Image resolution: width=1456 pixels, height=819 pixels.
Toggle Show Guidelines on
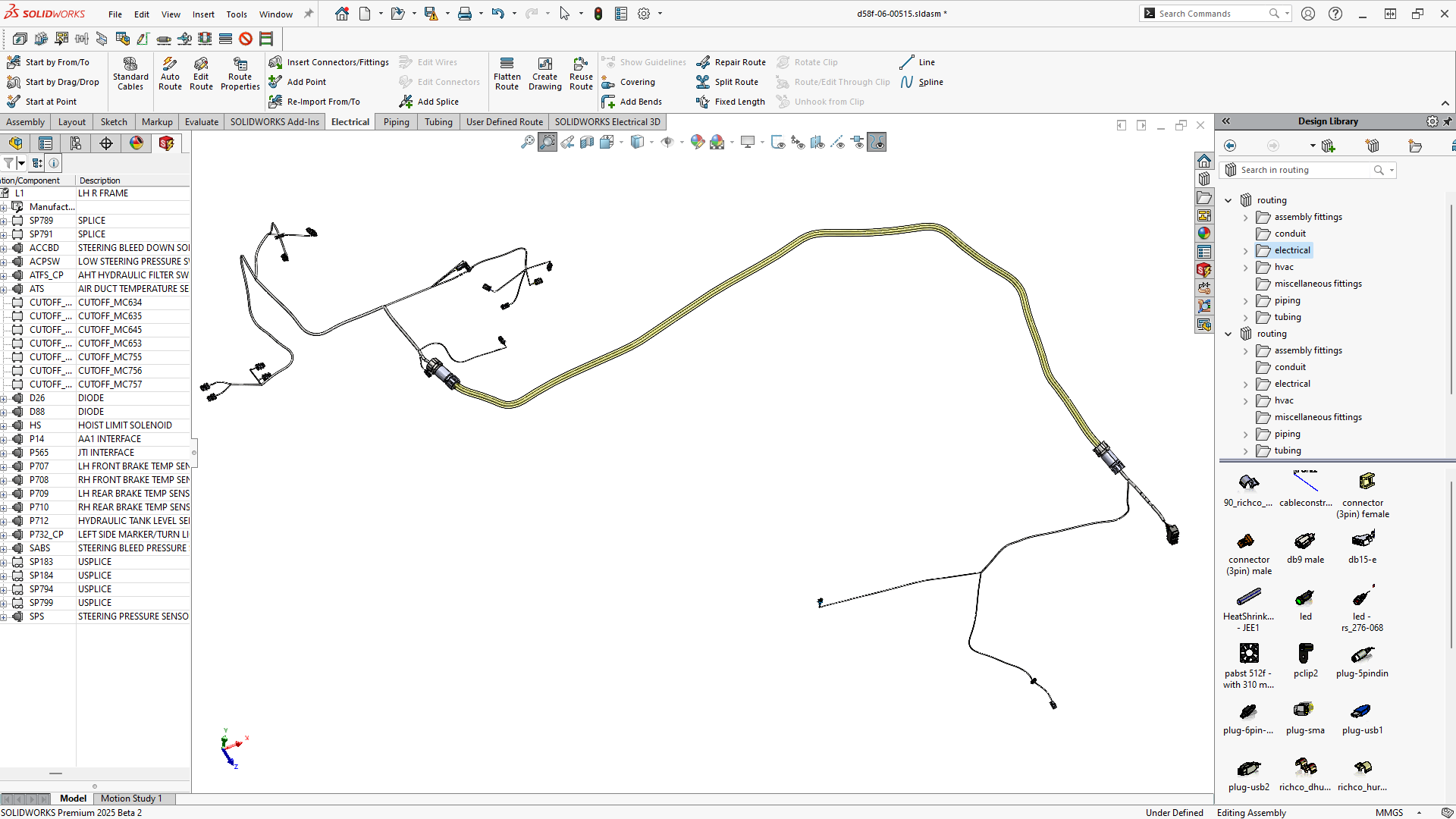click(644, 61)
